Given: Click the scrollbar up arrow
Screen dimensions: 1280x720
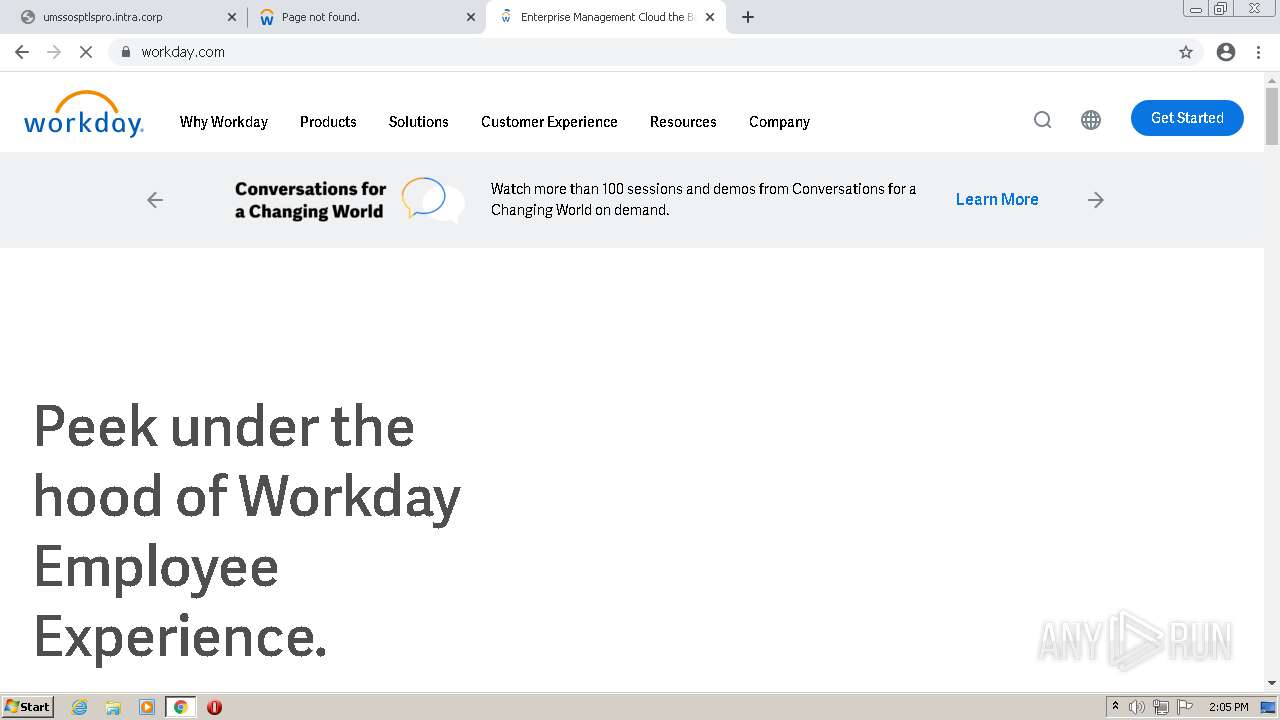Looking at the screenshot, I should pos(1272,79).
